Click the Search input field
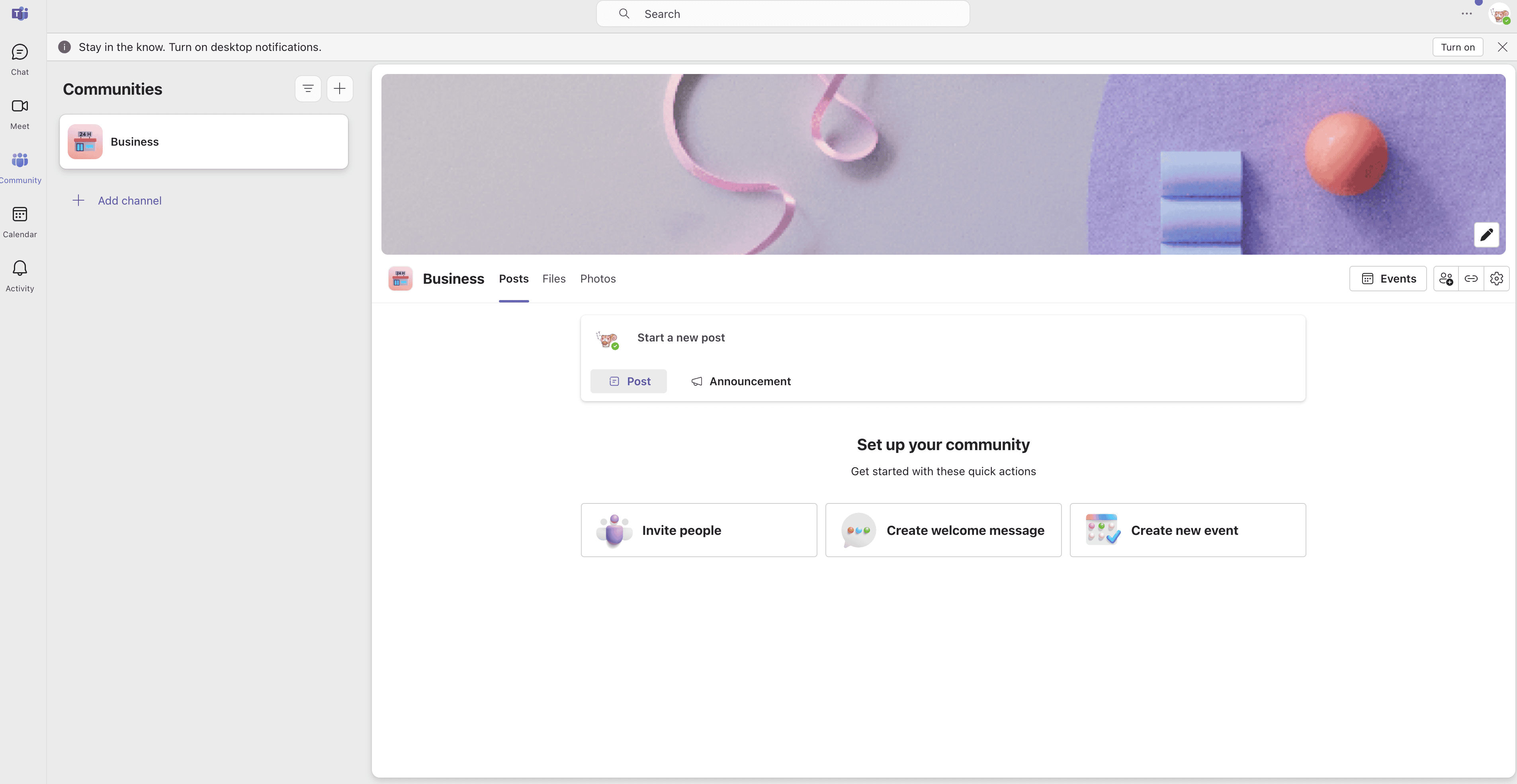The height and width of the screenshot is (784, 1517). [782, 14]
